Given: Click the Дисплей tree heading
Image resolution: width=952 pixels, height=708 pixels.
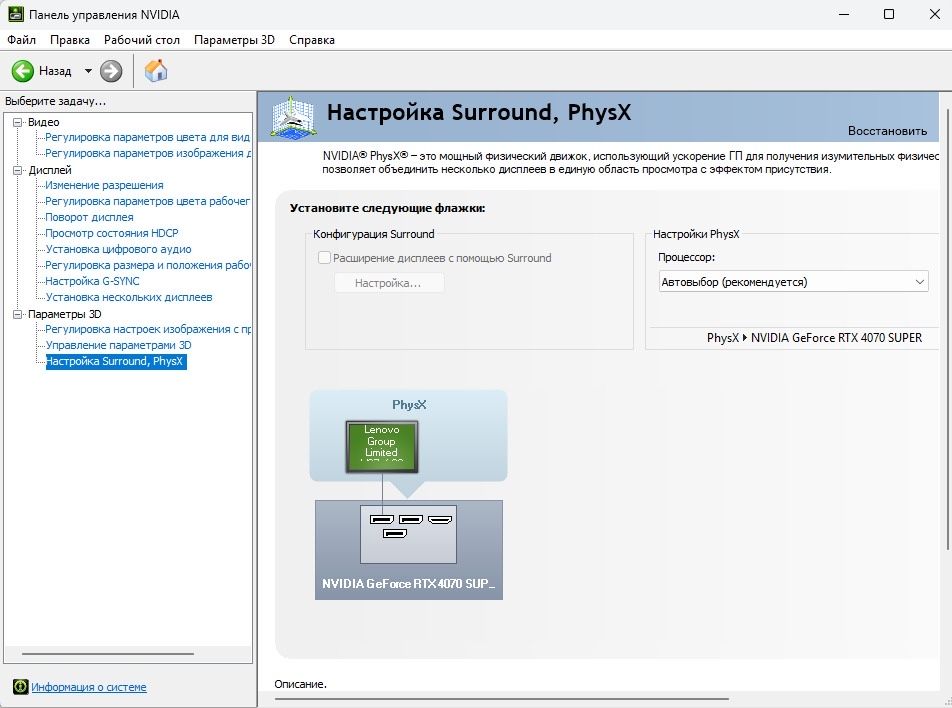Looking at the screenshot, I should pyautogui.click(x=50, y=170).
